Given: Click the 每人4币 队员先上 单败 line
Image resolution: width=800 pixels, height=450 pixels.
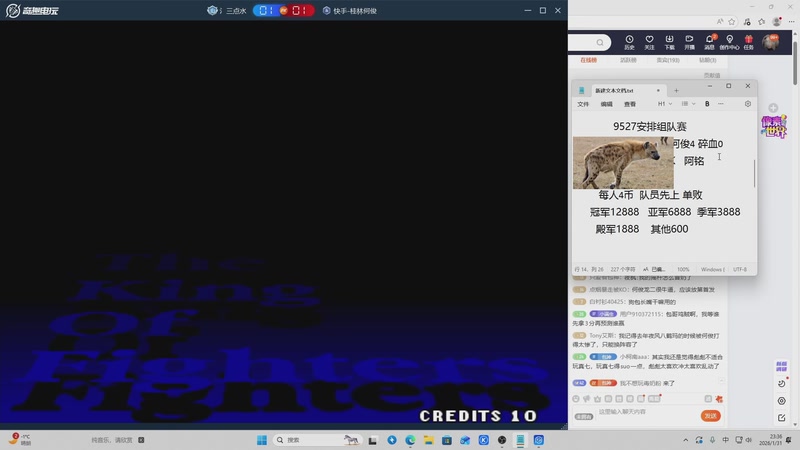Looking at the screenshot, I should pos(650,195).
